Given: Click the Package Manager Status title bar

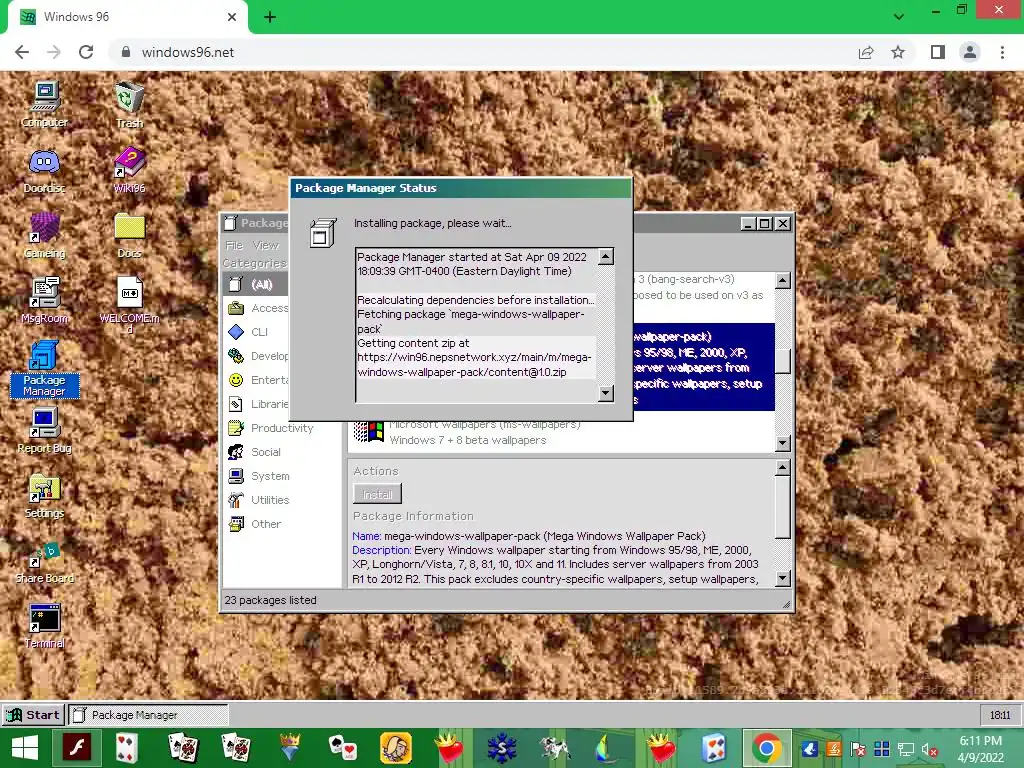Looking at the screenshot, I should [x=461, y=188].
